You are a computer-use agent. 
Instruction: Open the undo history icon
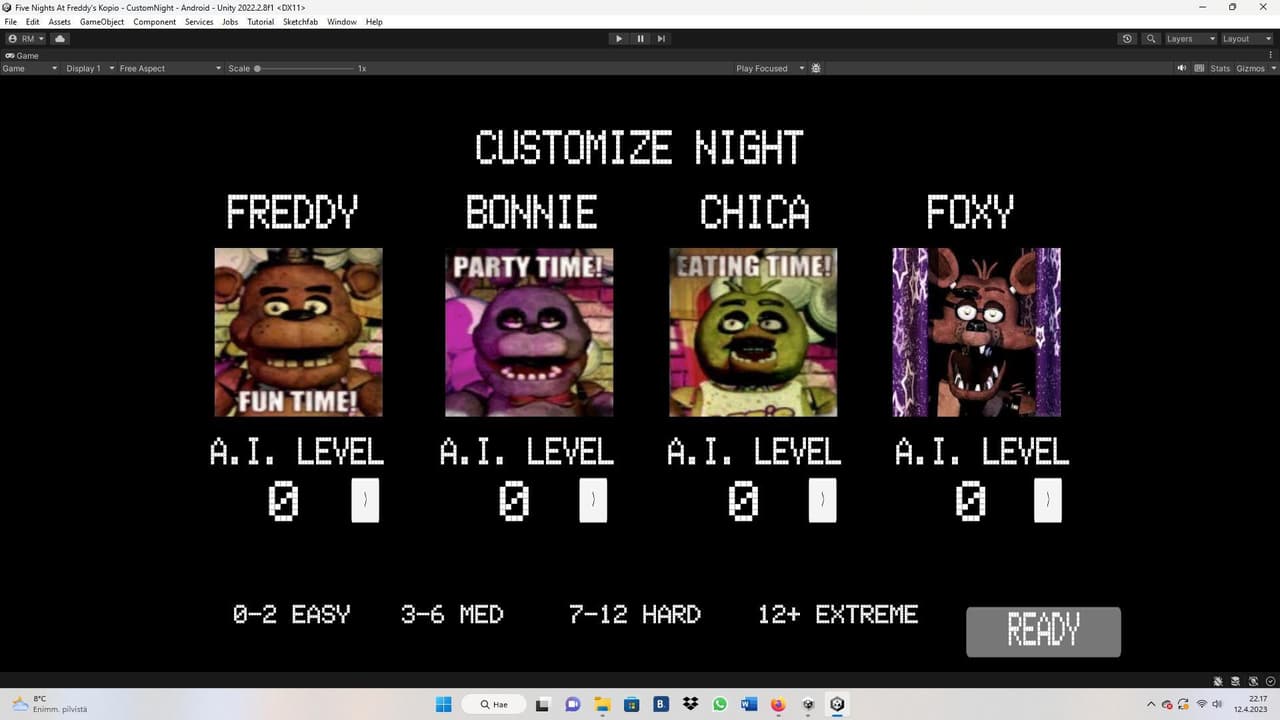(x=1127, y=38)
